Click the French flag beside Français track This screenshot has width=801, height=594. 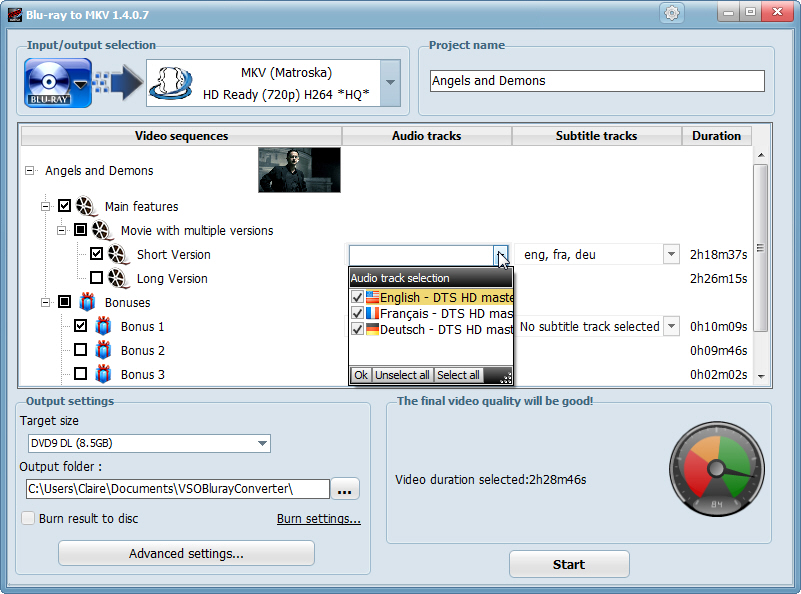(x=372, y=313)
